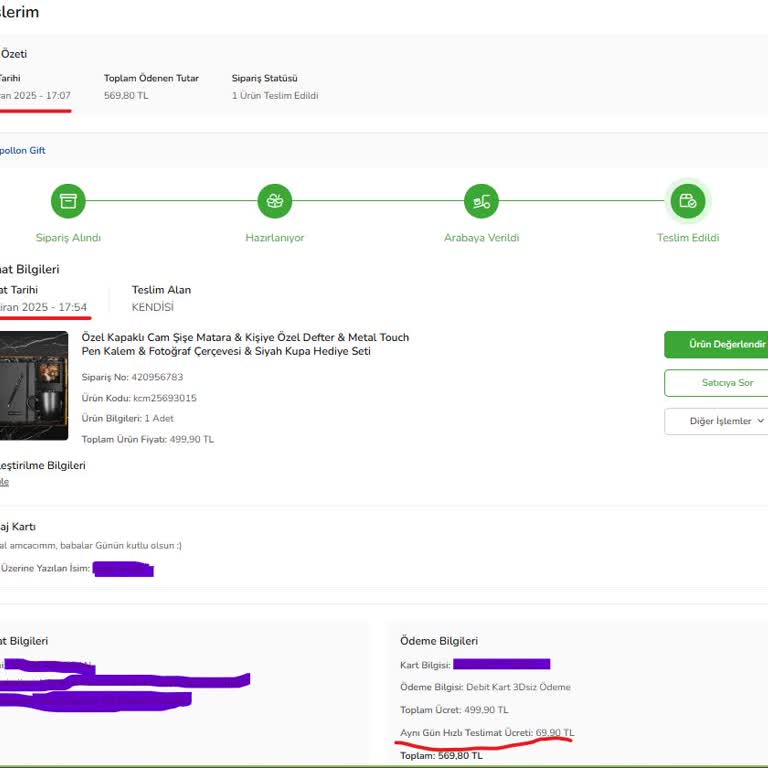
Task: Click the Toplam Ödenen Tutar 569,80 TL amount
Action: [x=126, y=96]
